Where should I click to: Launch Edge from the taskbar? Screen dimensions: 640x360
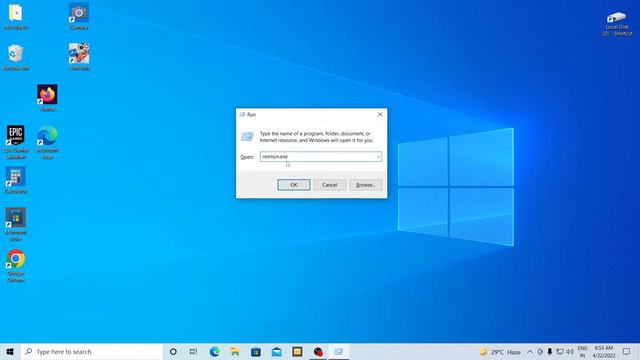pos(214,351)
